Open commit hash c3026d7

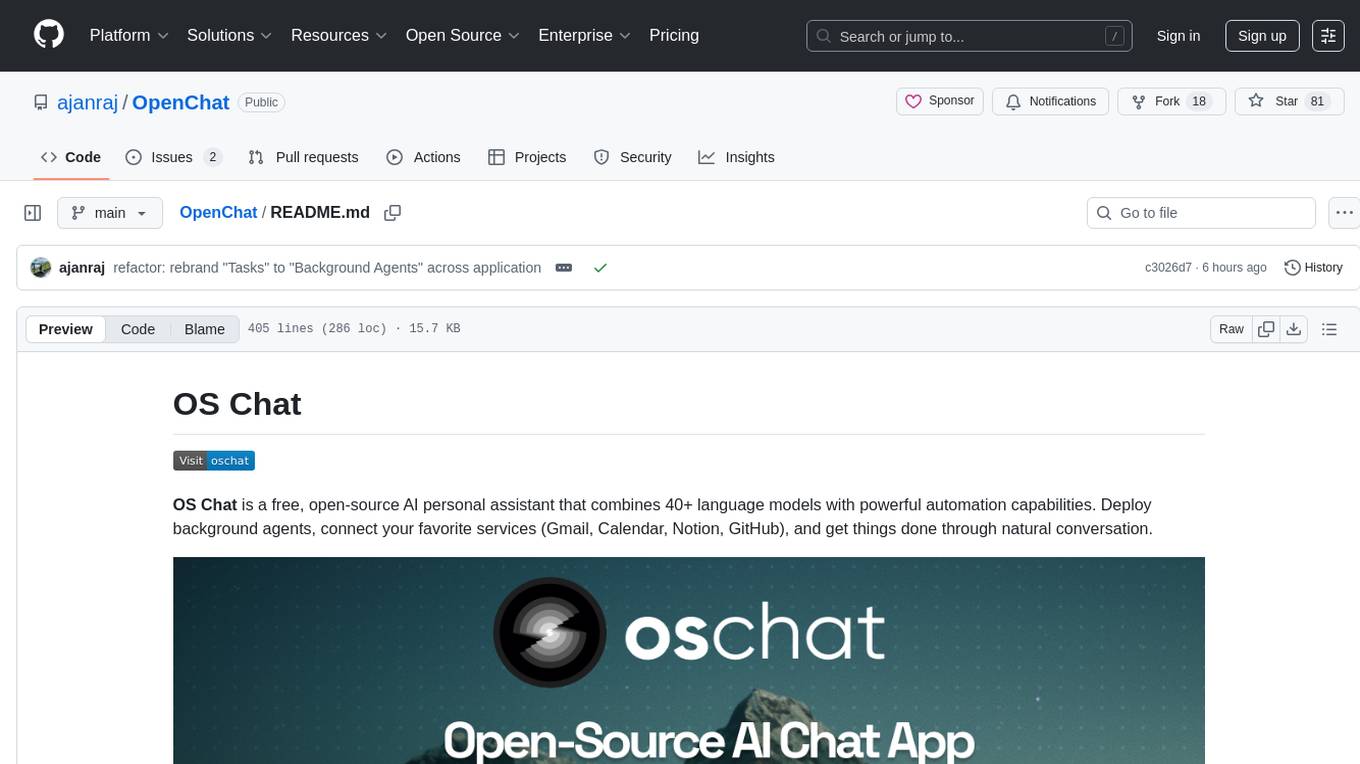[1168, 268]
